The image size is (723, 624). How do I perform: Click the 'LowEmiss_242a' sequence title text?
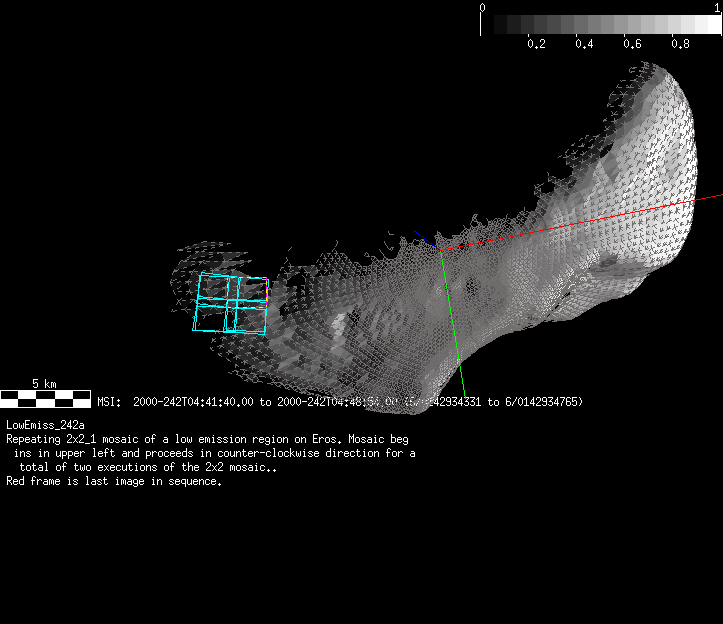tap(45, 425)
